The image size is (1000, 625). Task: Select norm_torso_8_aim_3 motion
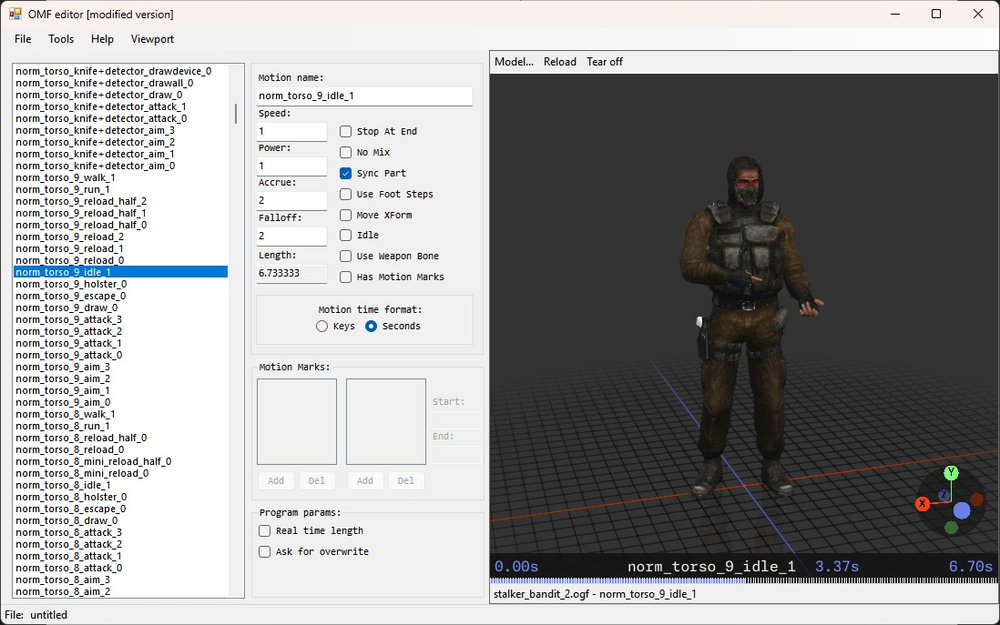[121, 580]
